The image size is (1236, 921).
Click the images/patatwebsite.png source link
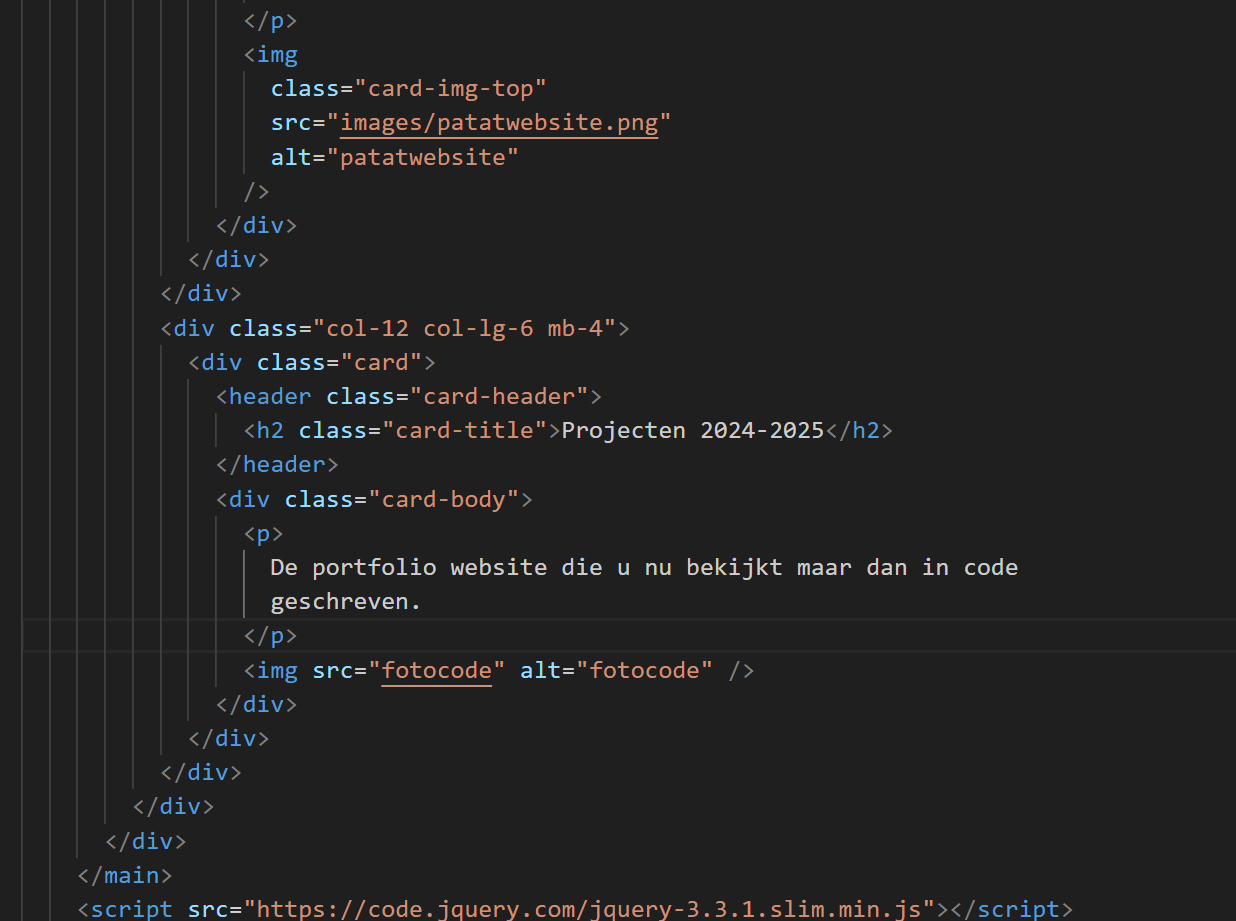point(499,123)
